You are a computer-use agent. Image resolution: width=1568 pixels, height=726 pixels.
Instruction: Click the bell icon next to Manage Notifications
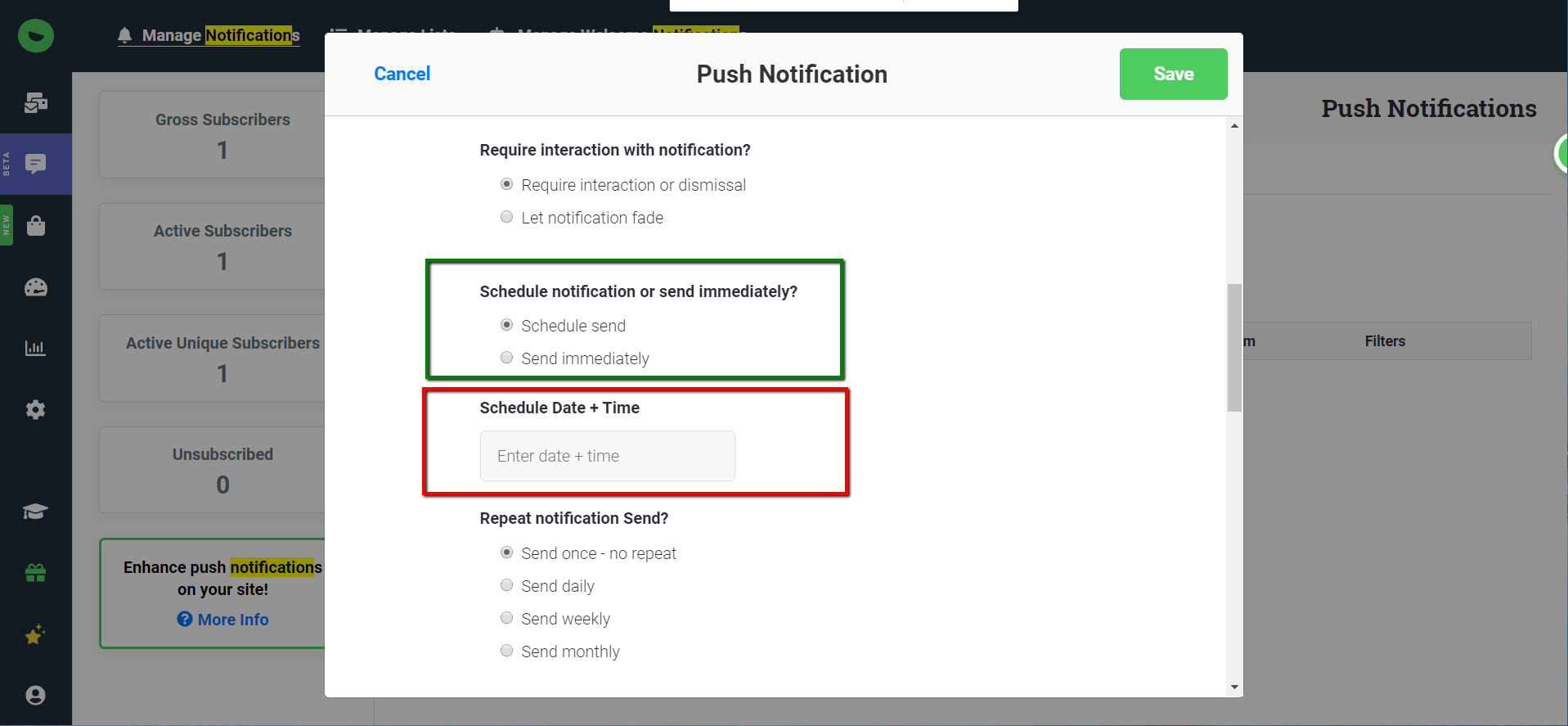click(124, 35)
